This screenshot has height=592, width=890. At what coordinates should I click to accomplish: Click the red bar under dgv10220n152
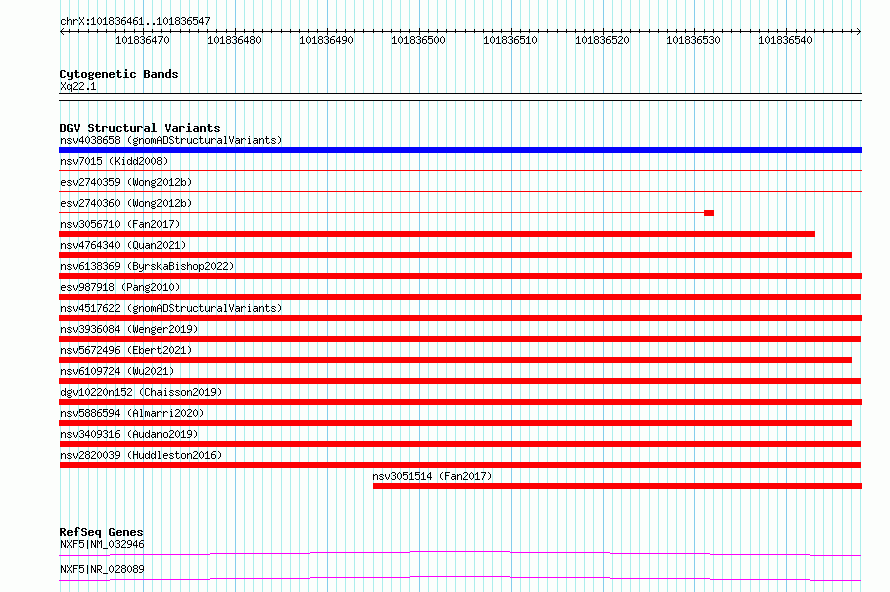coord(460,402)
